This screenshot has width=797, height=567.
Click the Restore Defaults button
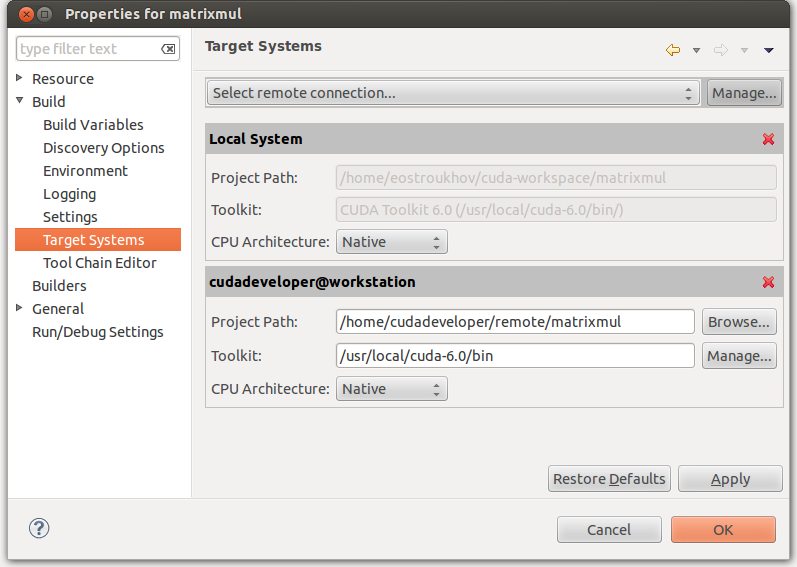click(609, 479)
